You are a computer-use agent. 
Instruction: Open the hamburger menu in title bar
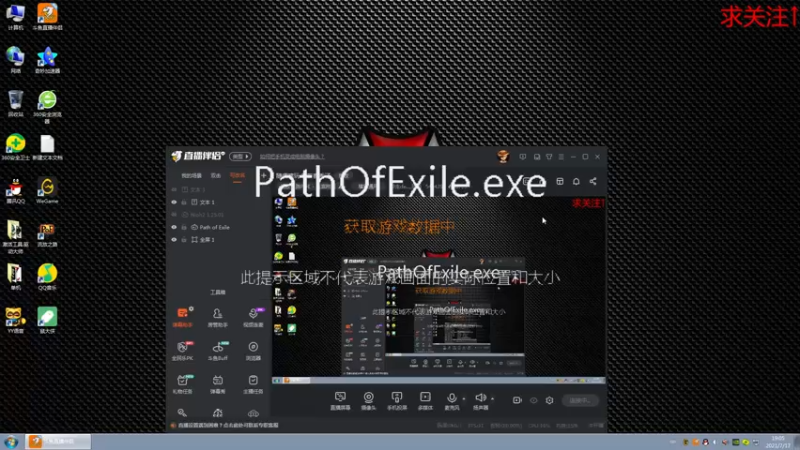561,157
